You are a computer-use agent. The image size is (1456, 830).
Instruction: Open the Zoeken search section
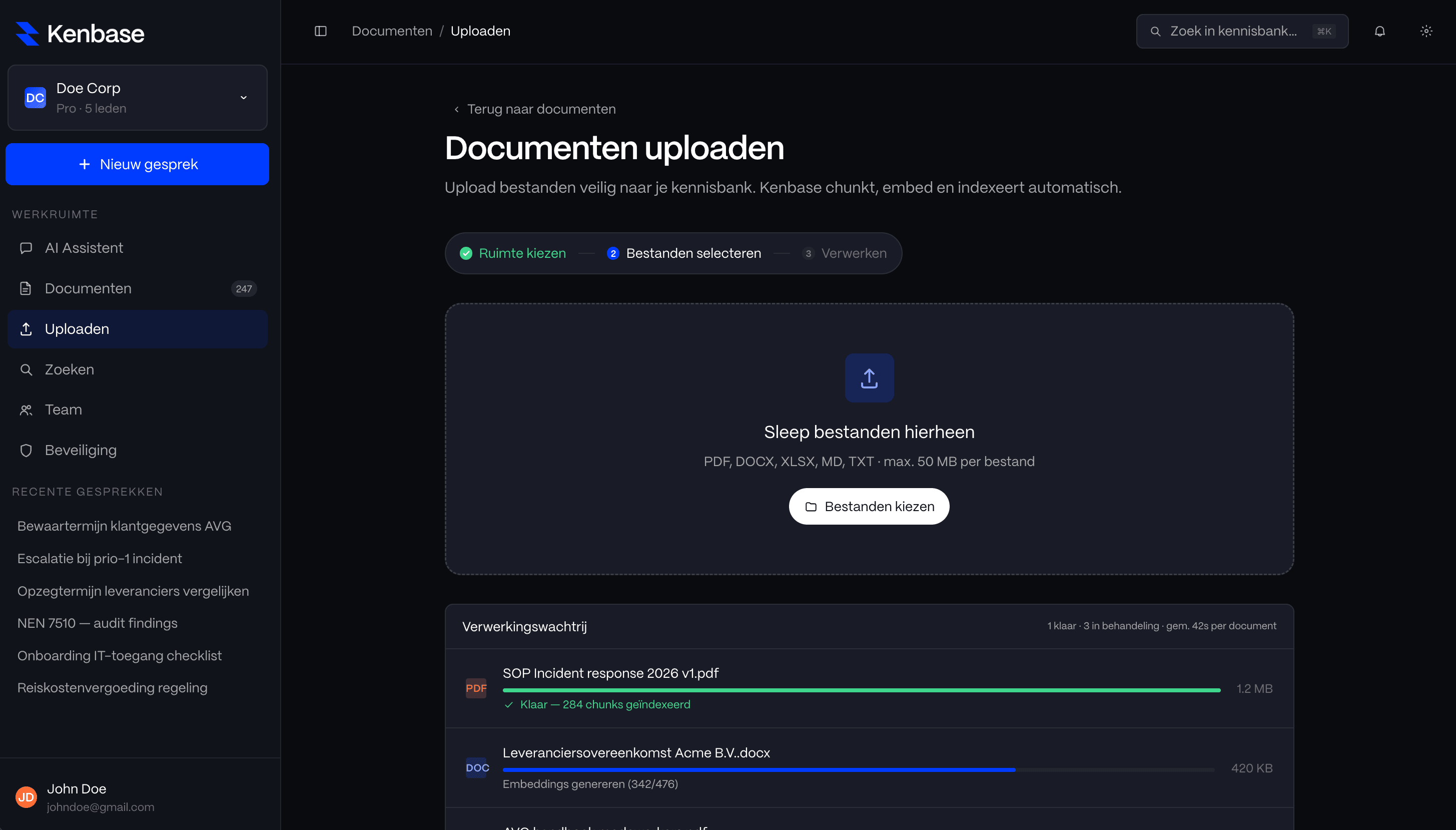click(x=69, y=369)
